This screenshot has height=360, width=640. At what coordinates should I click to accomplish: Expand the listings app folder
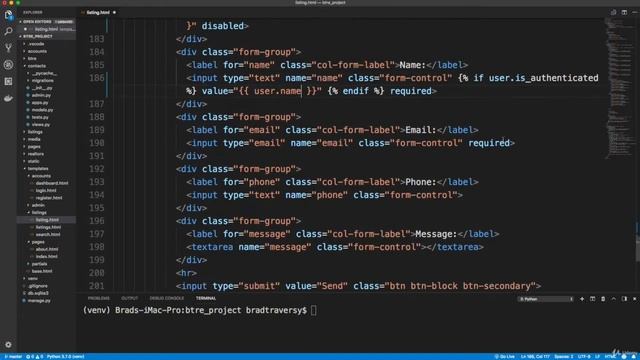tap(35, 132)
